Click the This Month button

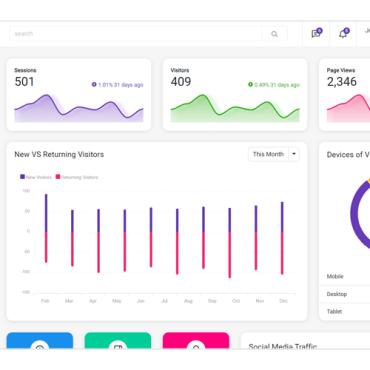[268, 154]
